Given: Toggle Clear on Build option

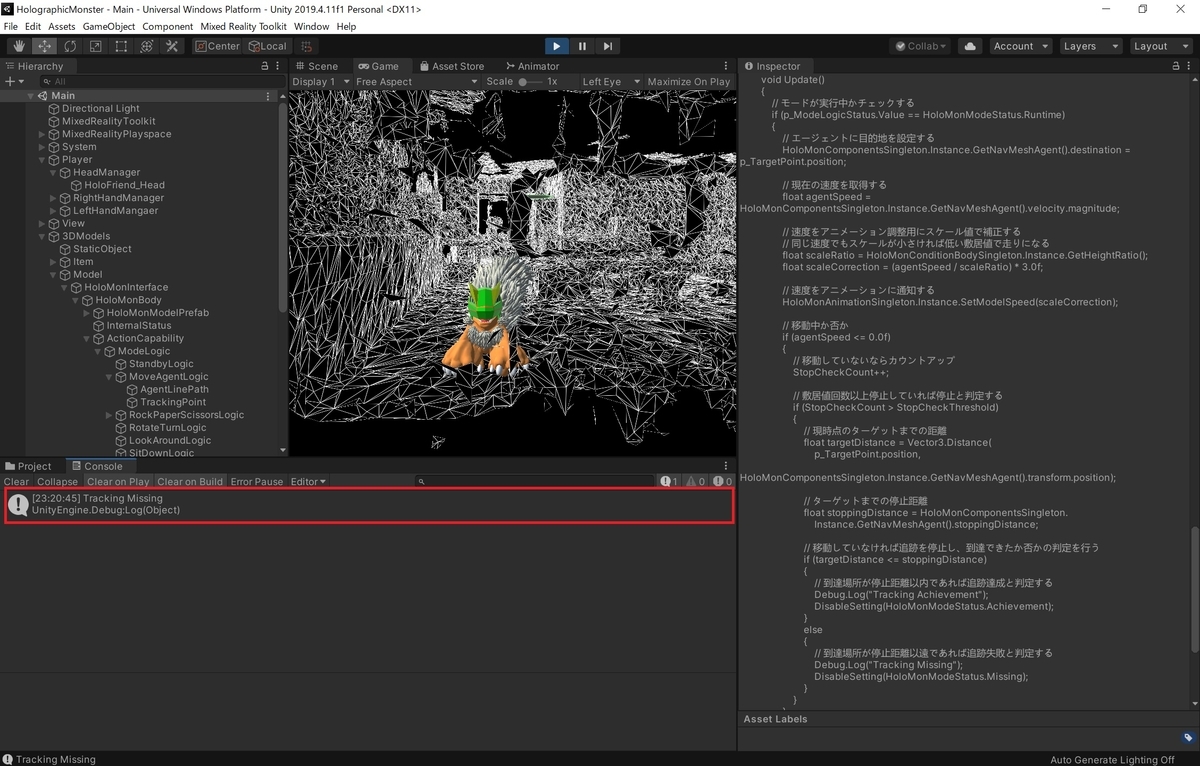Looking at the screenshot, I should pyautogui.click(x=190, y=482).
